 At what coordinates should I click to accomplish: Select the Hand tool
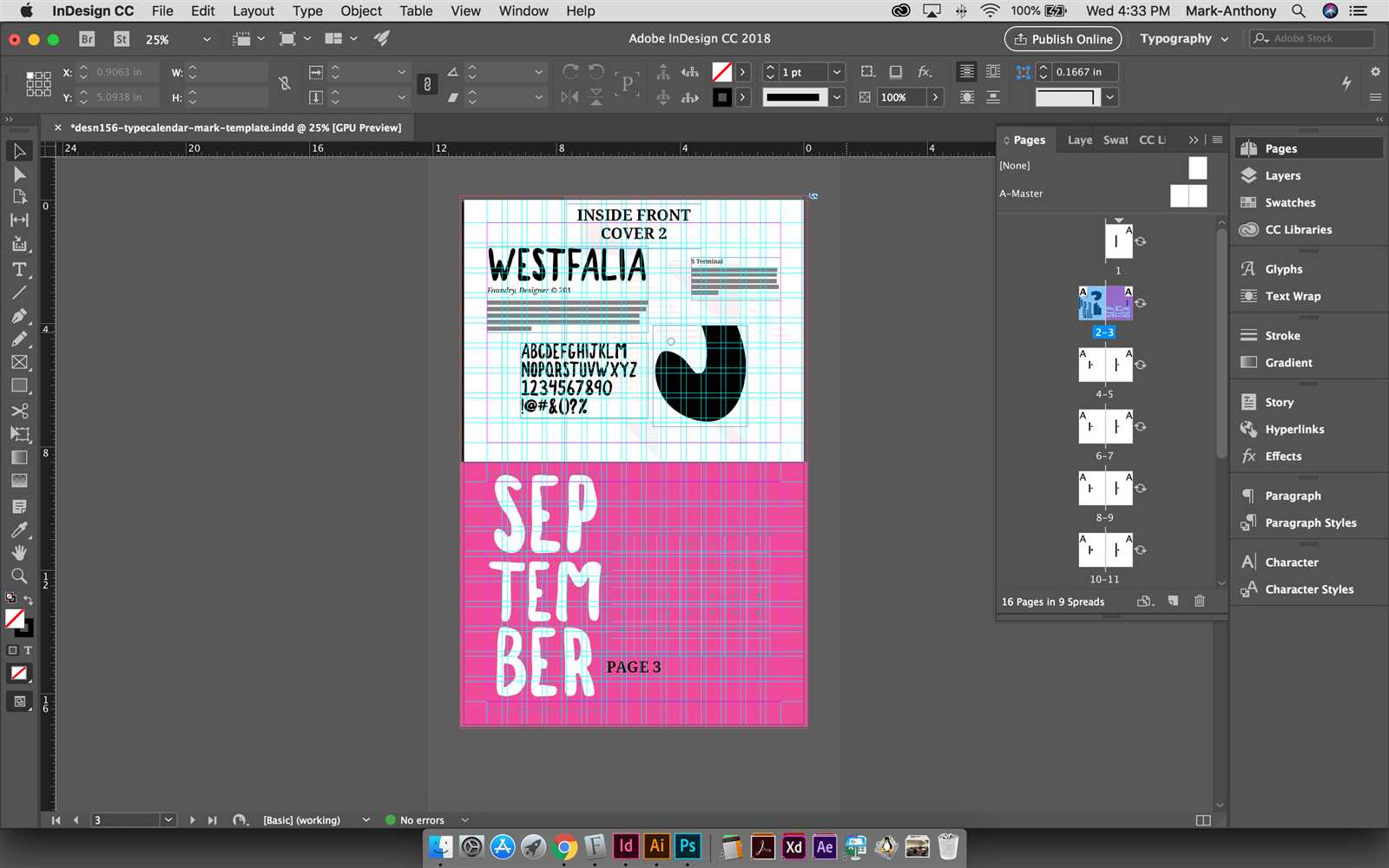pos(19,553)
